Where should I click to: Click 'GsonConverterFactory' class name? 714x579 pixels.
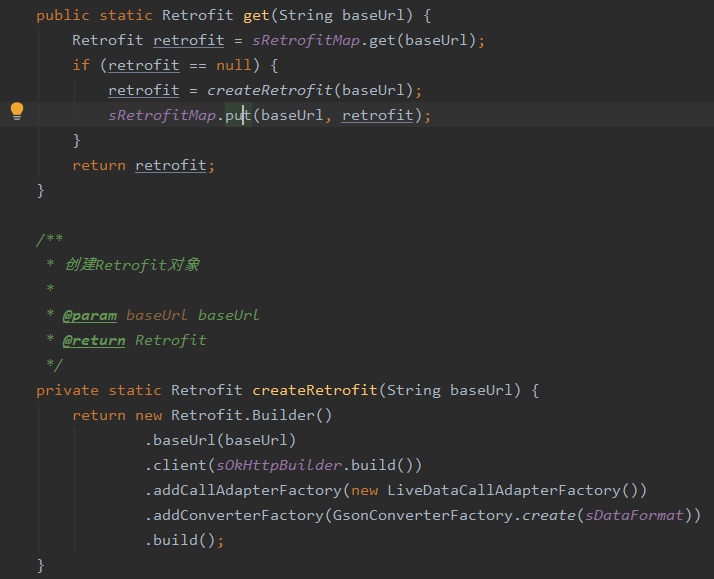pyautogui.click(x=423, y=516)
